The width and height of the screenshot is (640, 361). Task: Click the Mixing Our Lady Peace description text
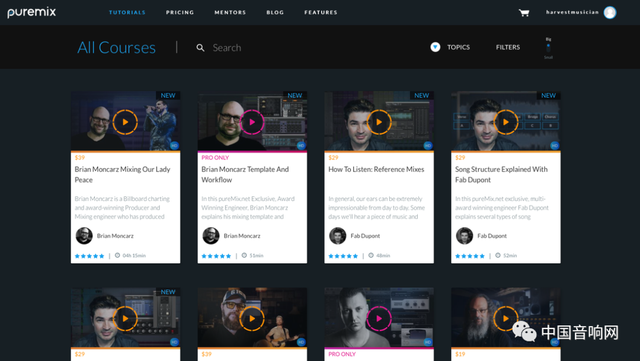pos(122,207)
